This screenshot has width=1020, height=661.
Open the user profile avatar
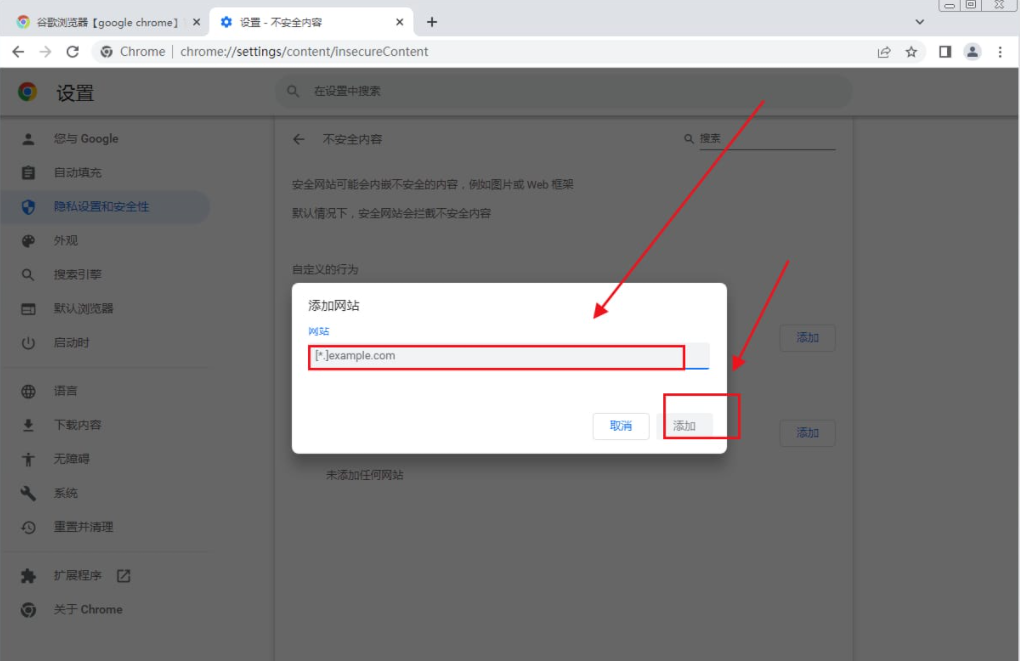(x=973, y=52)
